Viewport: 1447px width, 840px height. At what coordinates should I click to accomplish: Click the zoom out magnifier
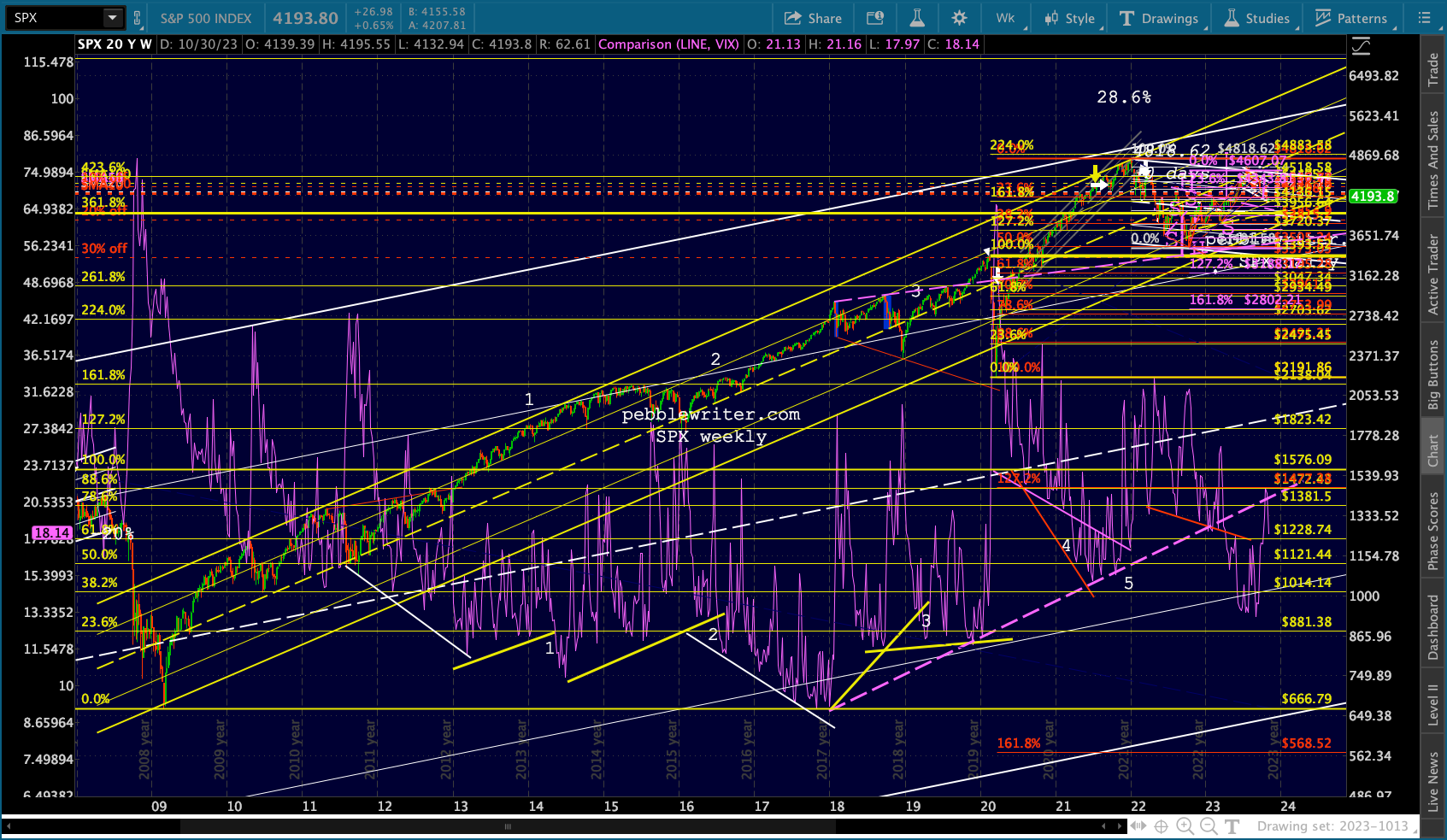(x=1209, y=825)
